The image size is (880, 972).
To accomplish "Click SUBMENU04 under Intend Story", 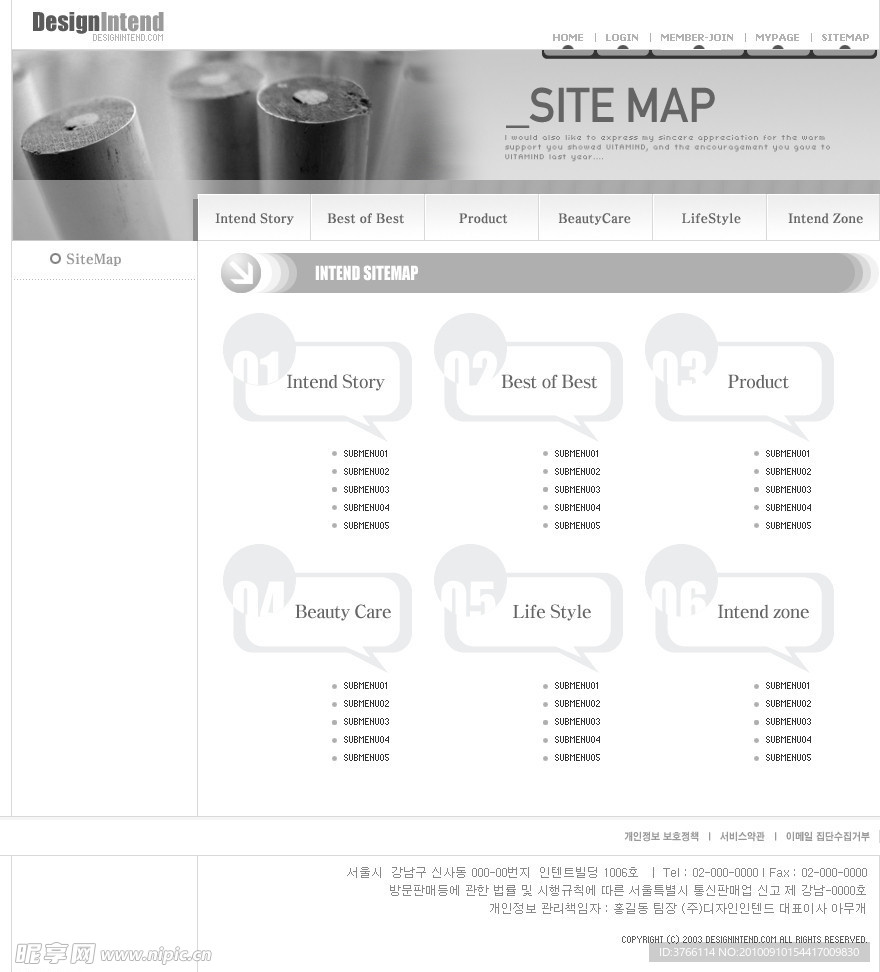I will (x=366, y=508).
